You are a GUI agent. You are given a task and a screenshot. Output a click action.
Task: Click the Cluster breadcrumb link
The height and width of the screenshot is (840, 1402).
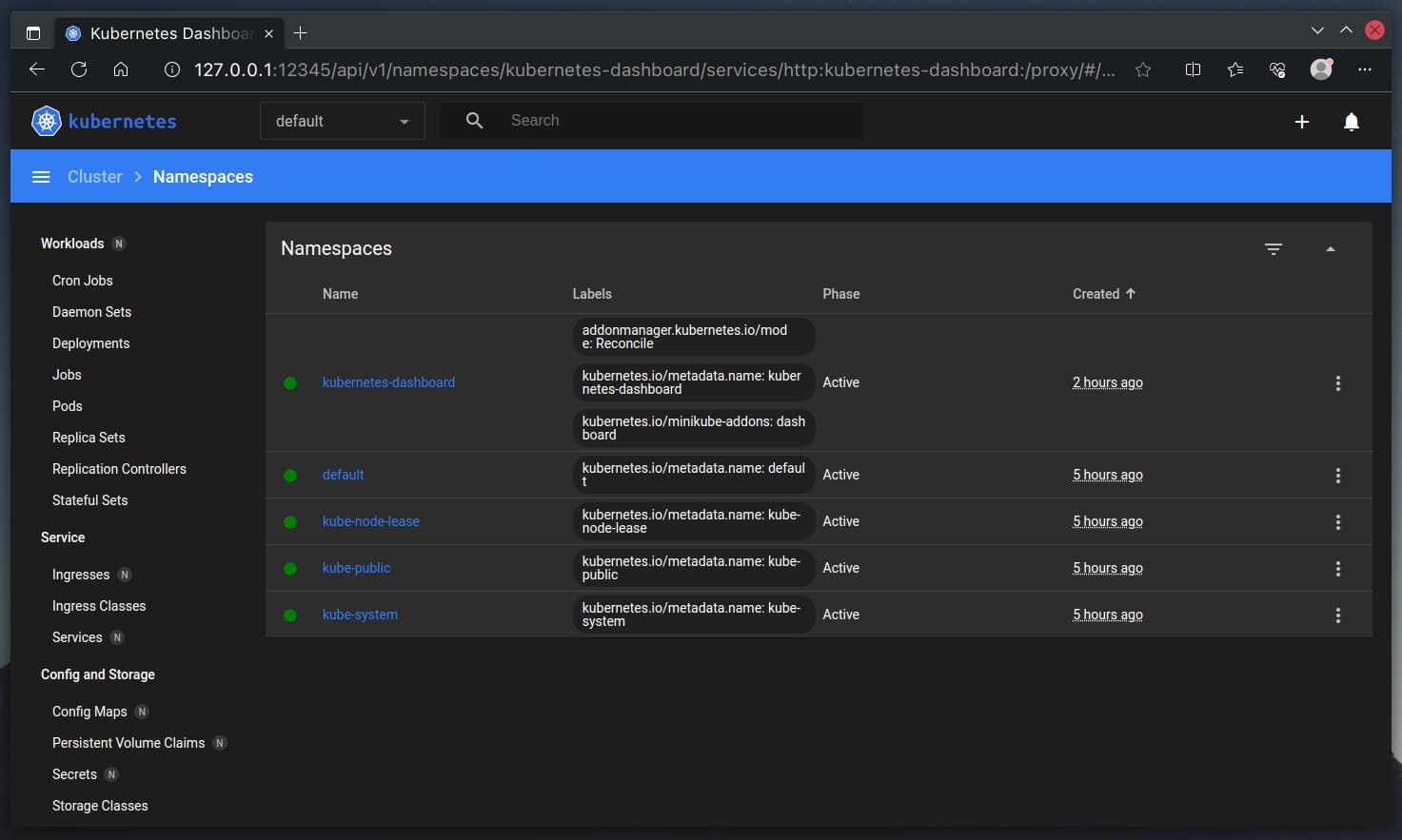(x=94, y=177)
